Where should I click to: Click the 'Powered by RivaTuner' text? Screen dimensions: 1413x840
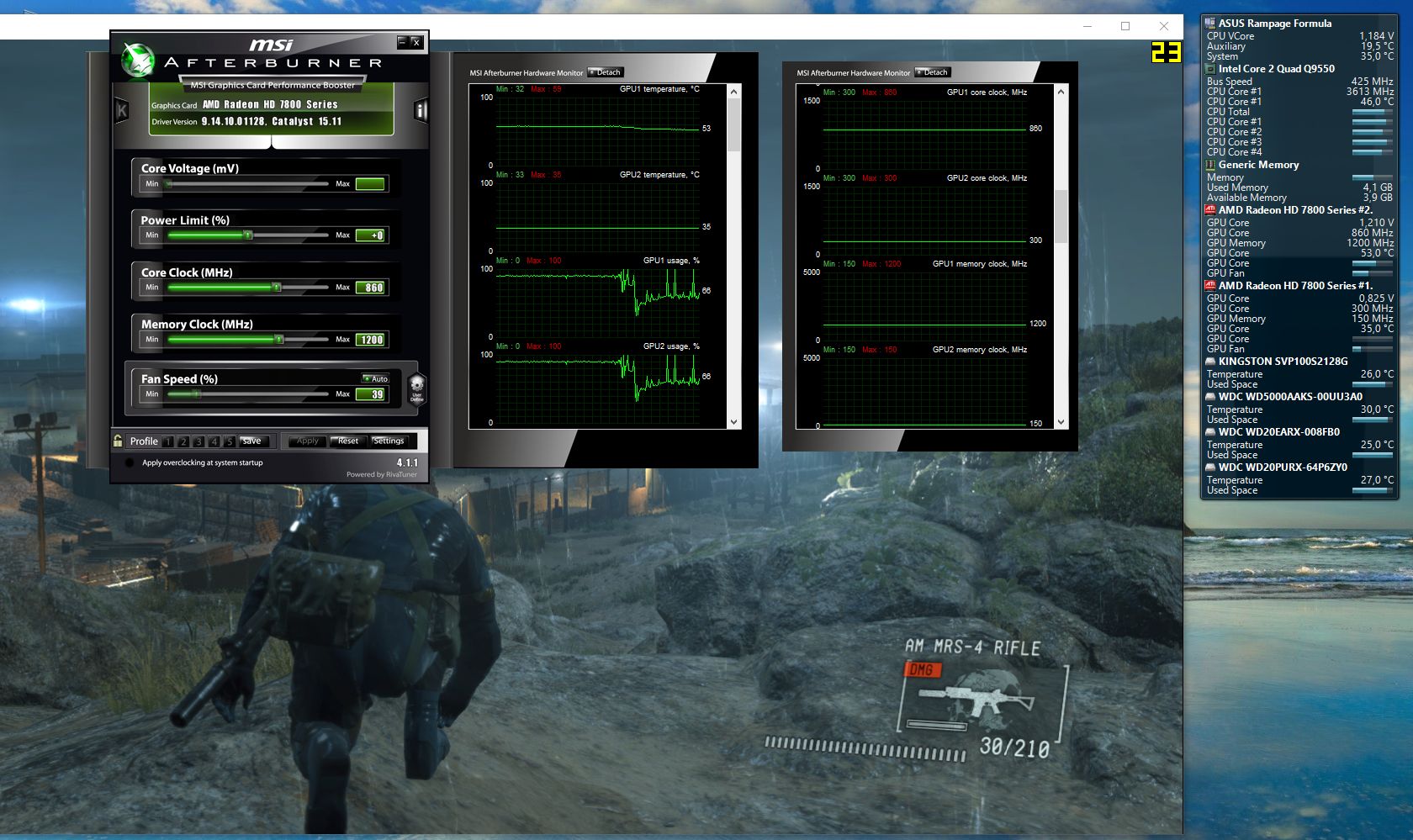pyautogui.click(x=381, y=474)
